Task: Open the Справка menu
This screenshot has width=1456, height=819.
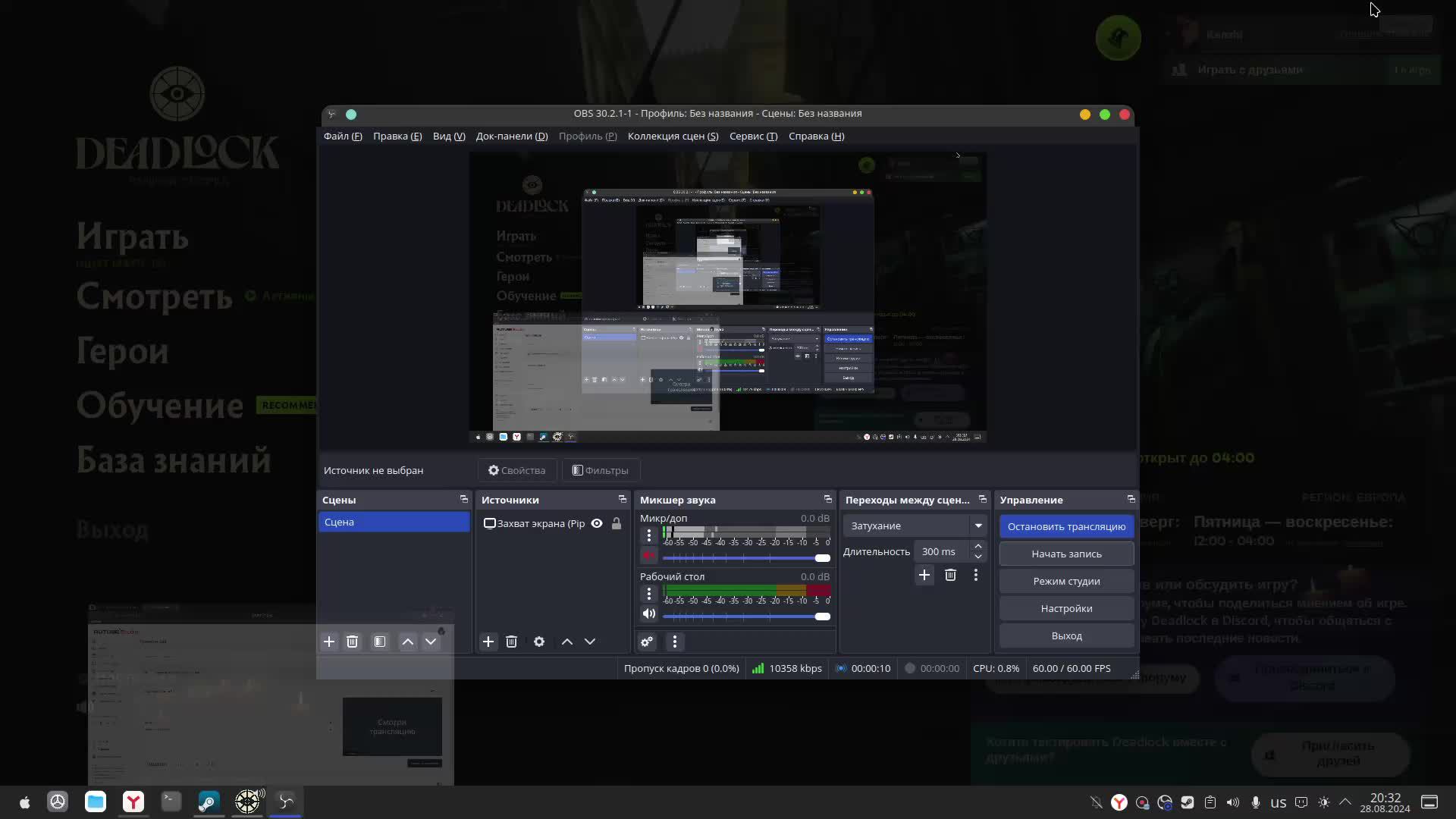Action: (816, 136)
